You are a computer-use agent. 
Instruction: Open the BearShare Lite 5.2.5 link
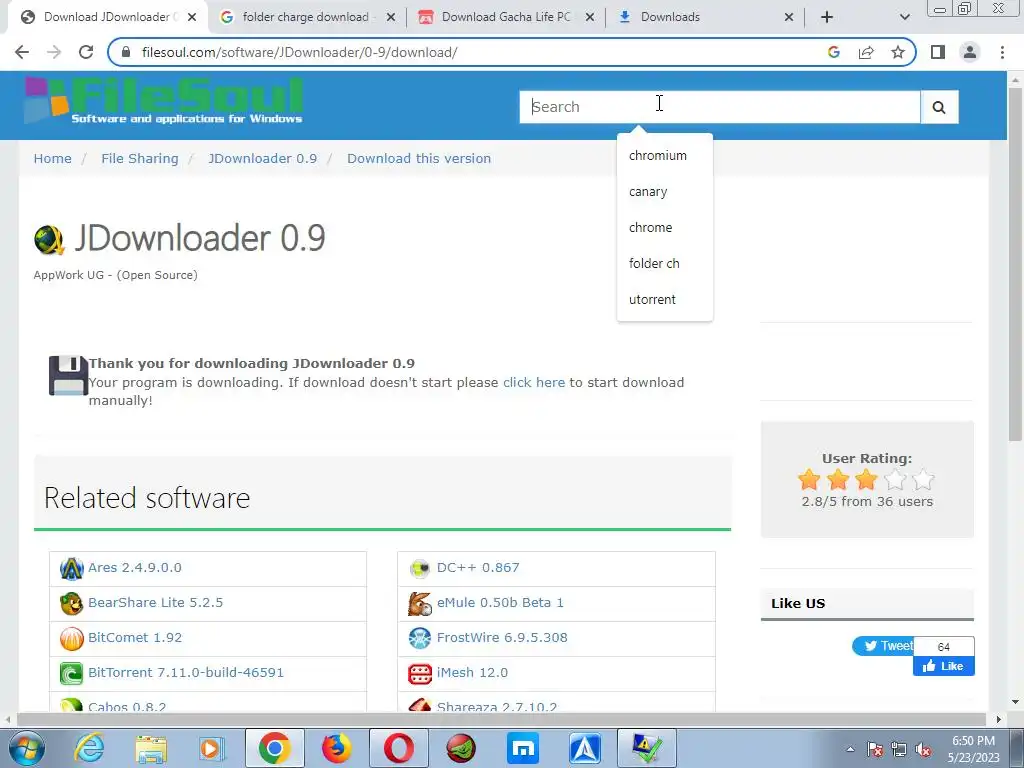[155, 602]
